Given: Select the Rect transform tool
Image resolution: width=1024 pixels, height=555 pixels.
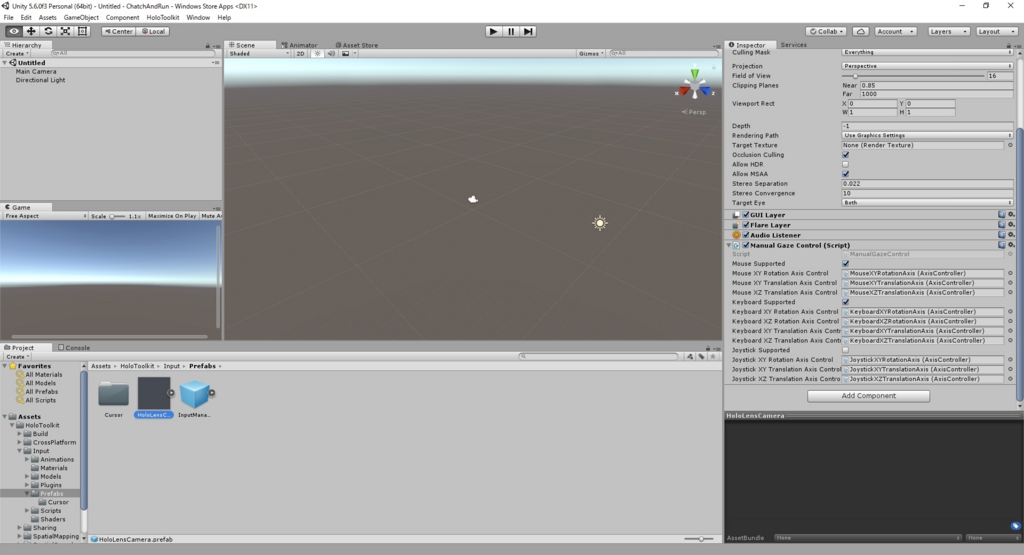Looking at the screenshot, I should 82,31.
